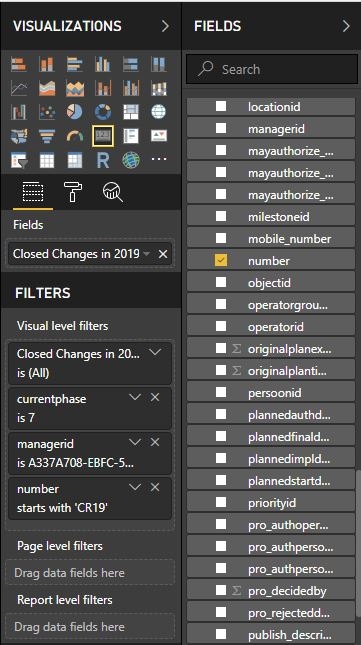Check the locationid field
Screen dimensions: 361x645
221,107
